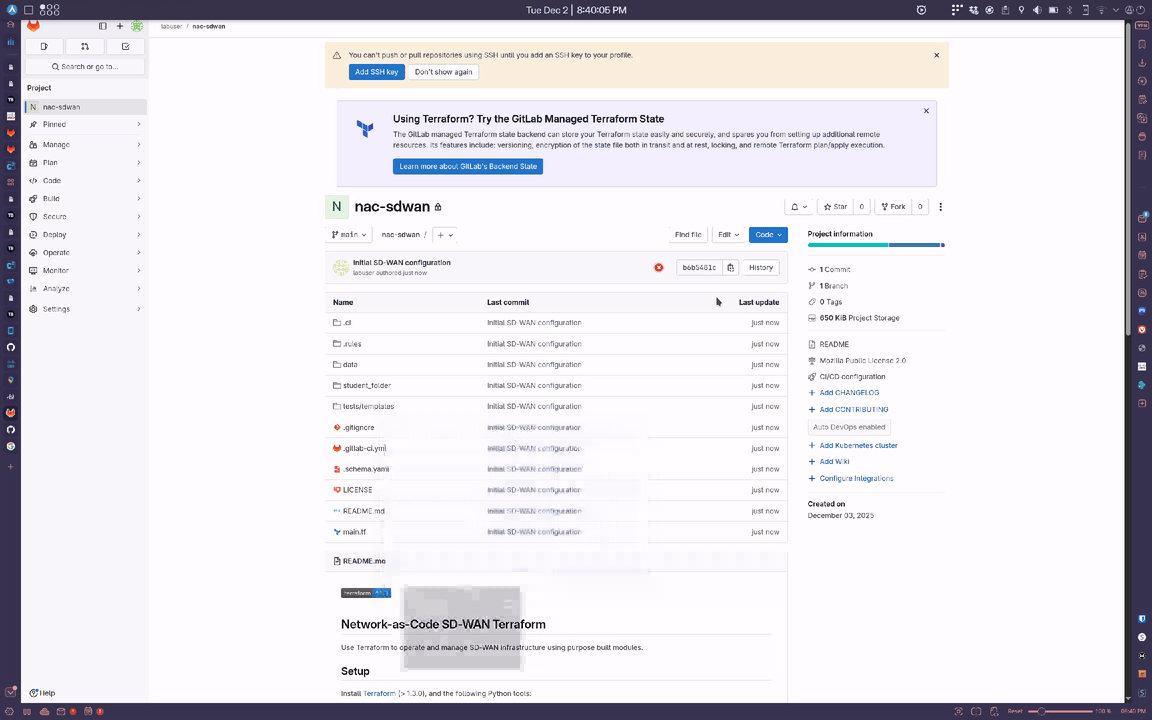The height and width of the screenshot is (720, 1152).
Task: Open assigned issues shortcut icon
Action: click(44, 46)
